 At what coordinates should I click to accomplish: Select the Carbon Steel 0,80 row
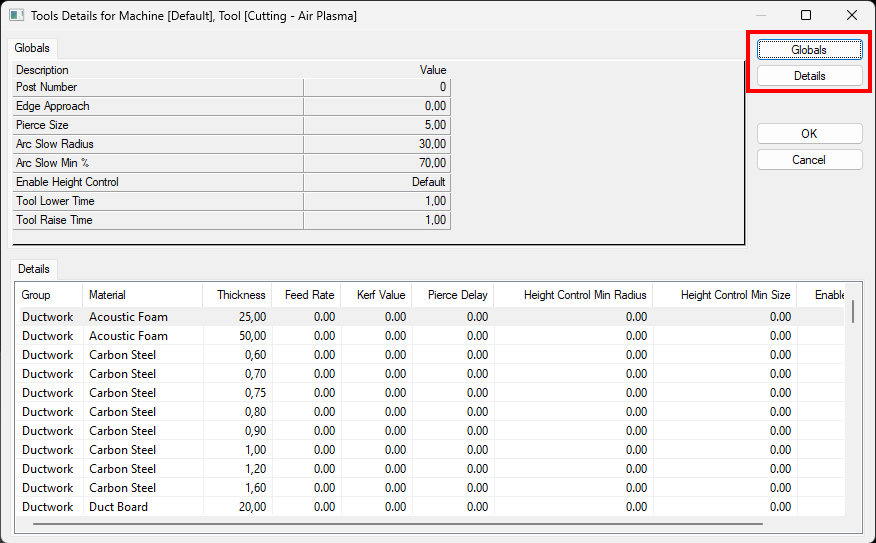[432, 412]
